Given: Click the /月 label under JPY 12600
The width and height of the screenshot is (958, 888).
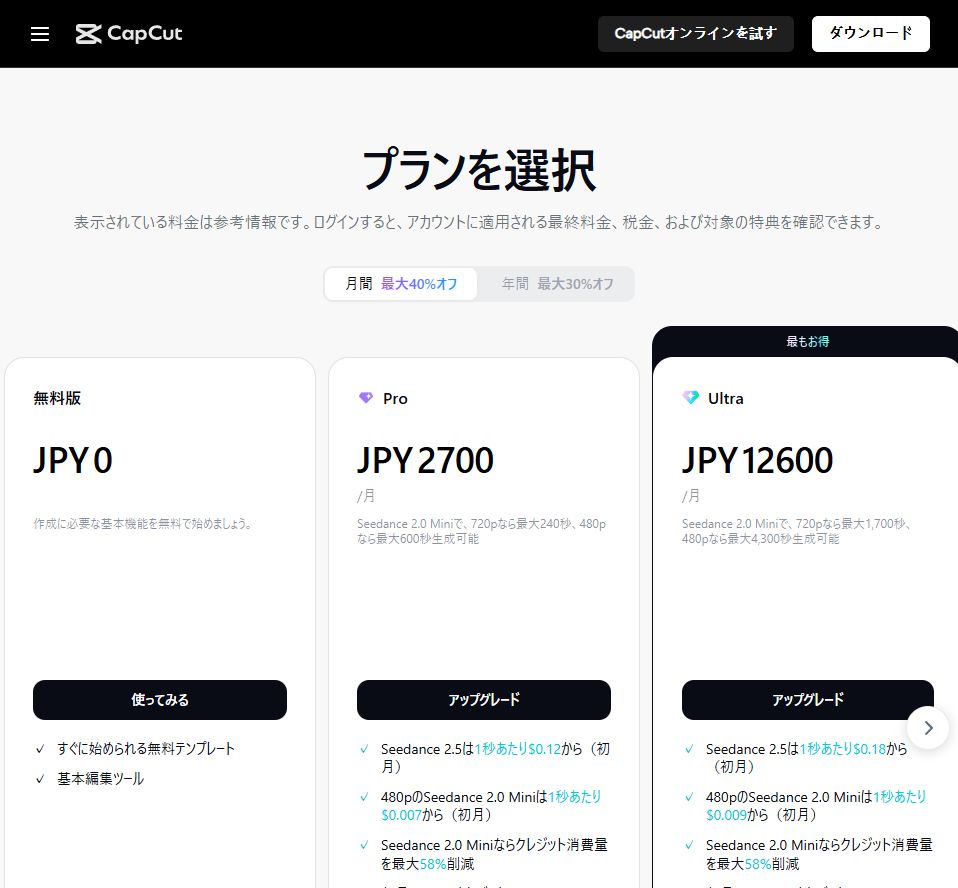Looking at the screenshot, I should click(x=691, y=496).
